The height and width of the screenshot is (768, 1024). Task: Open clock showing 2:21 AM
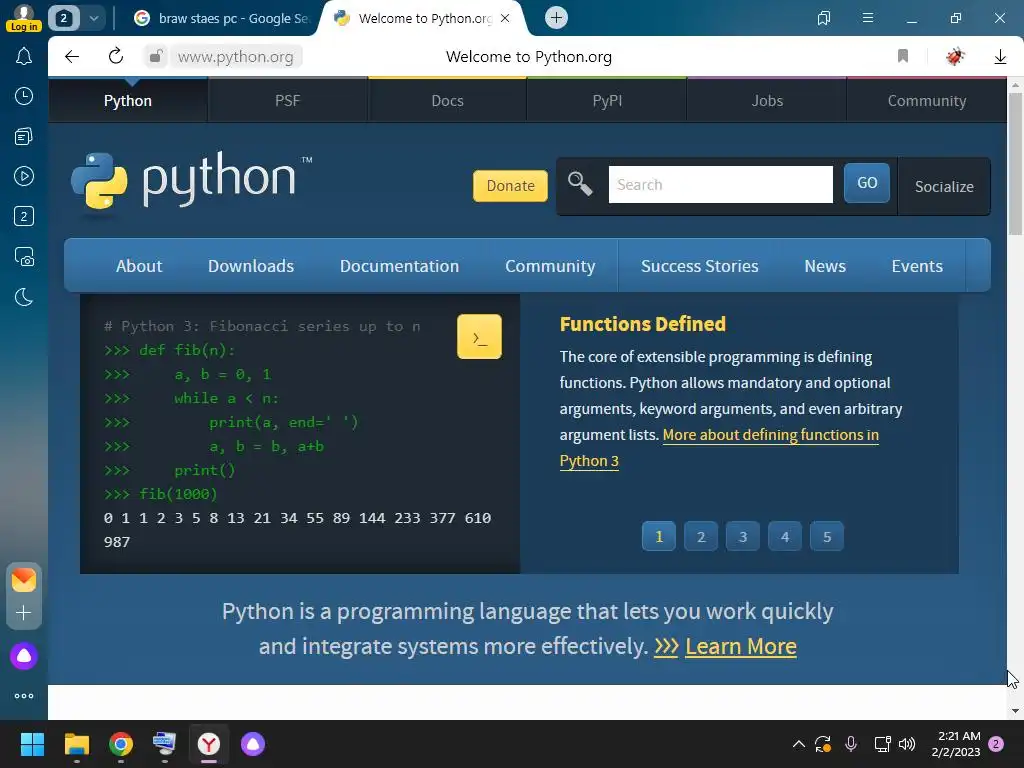pos(956,744)
